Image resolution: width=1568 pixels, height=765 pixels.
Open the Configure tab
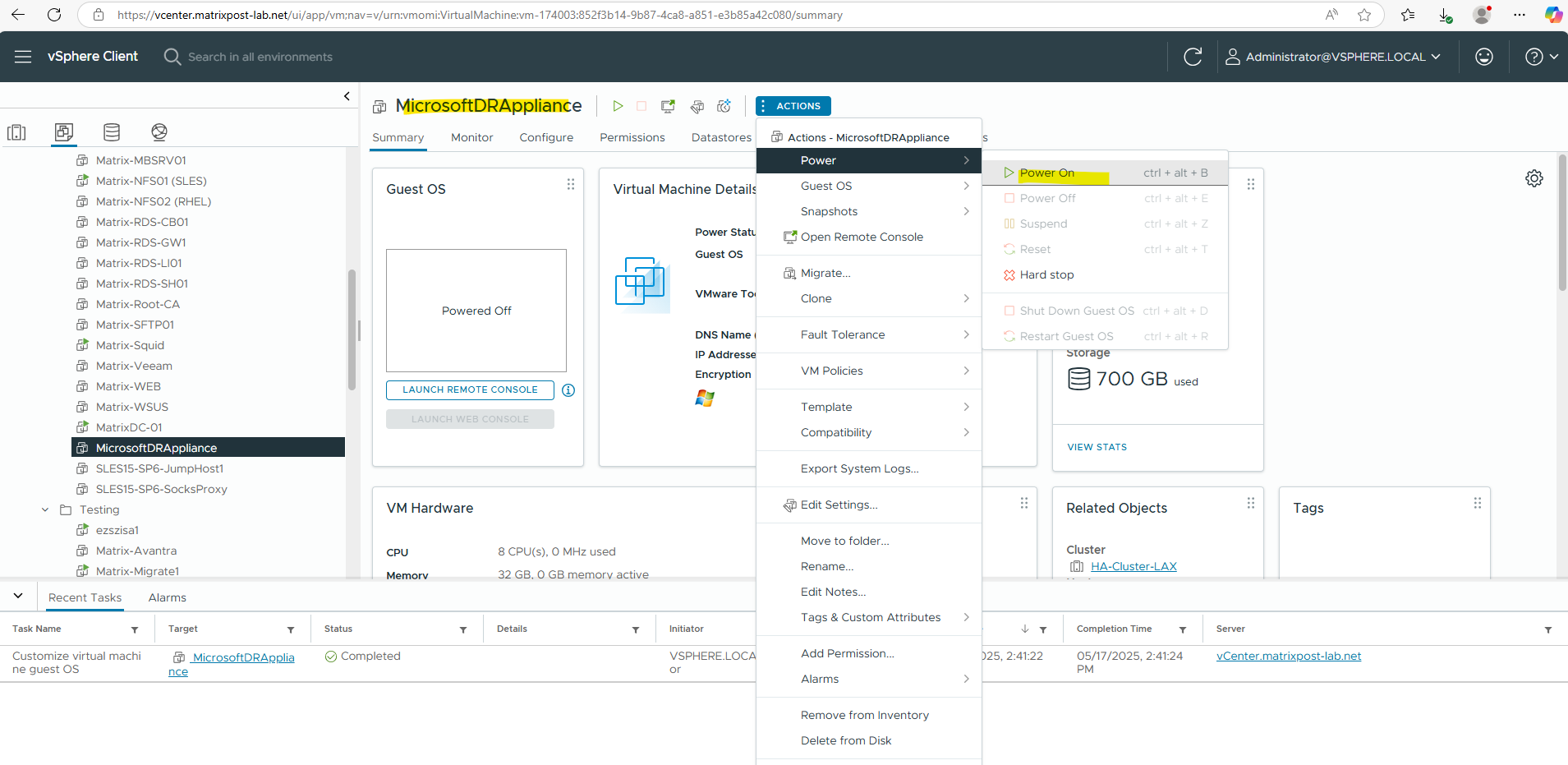click(546, 137)
